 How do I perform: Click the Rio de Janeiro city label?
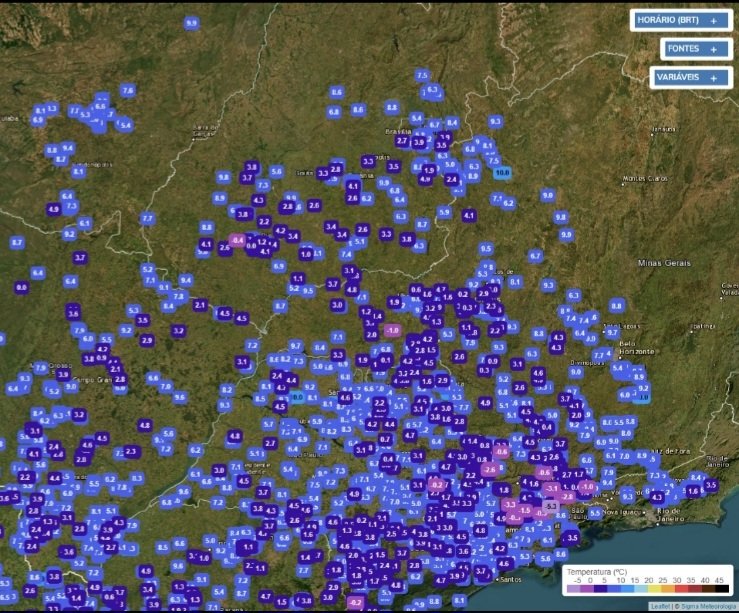670,513
